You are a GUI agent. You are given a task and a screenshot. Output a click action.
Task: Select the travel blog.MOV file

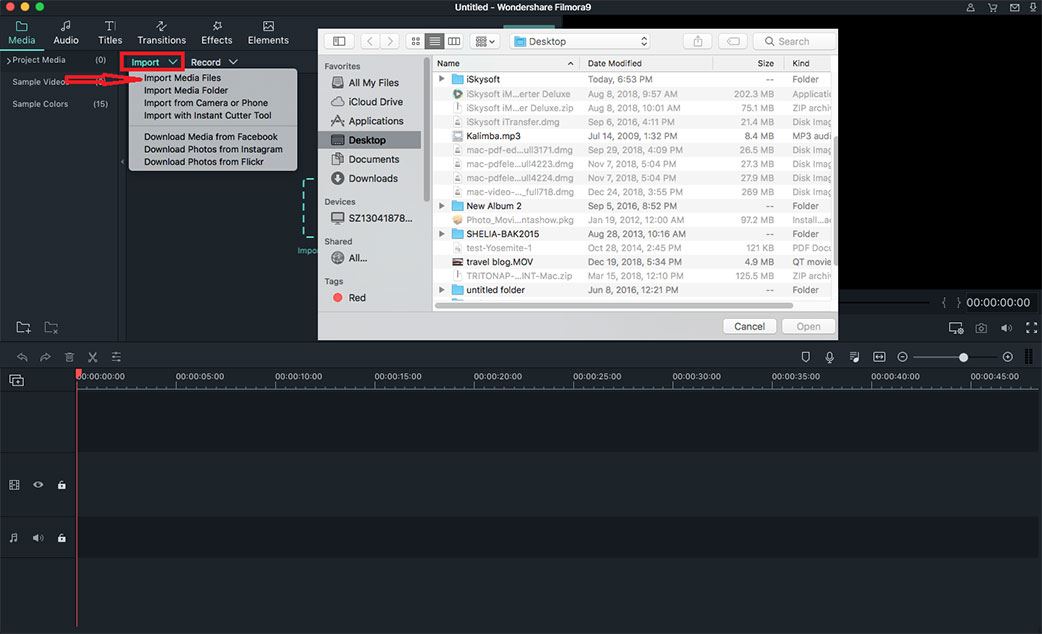(x=633, y=262)
